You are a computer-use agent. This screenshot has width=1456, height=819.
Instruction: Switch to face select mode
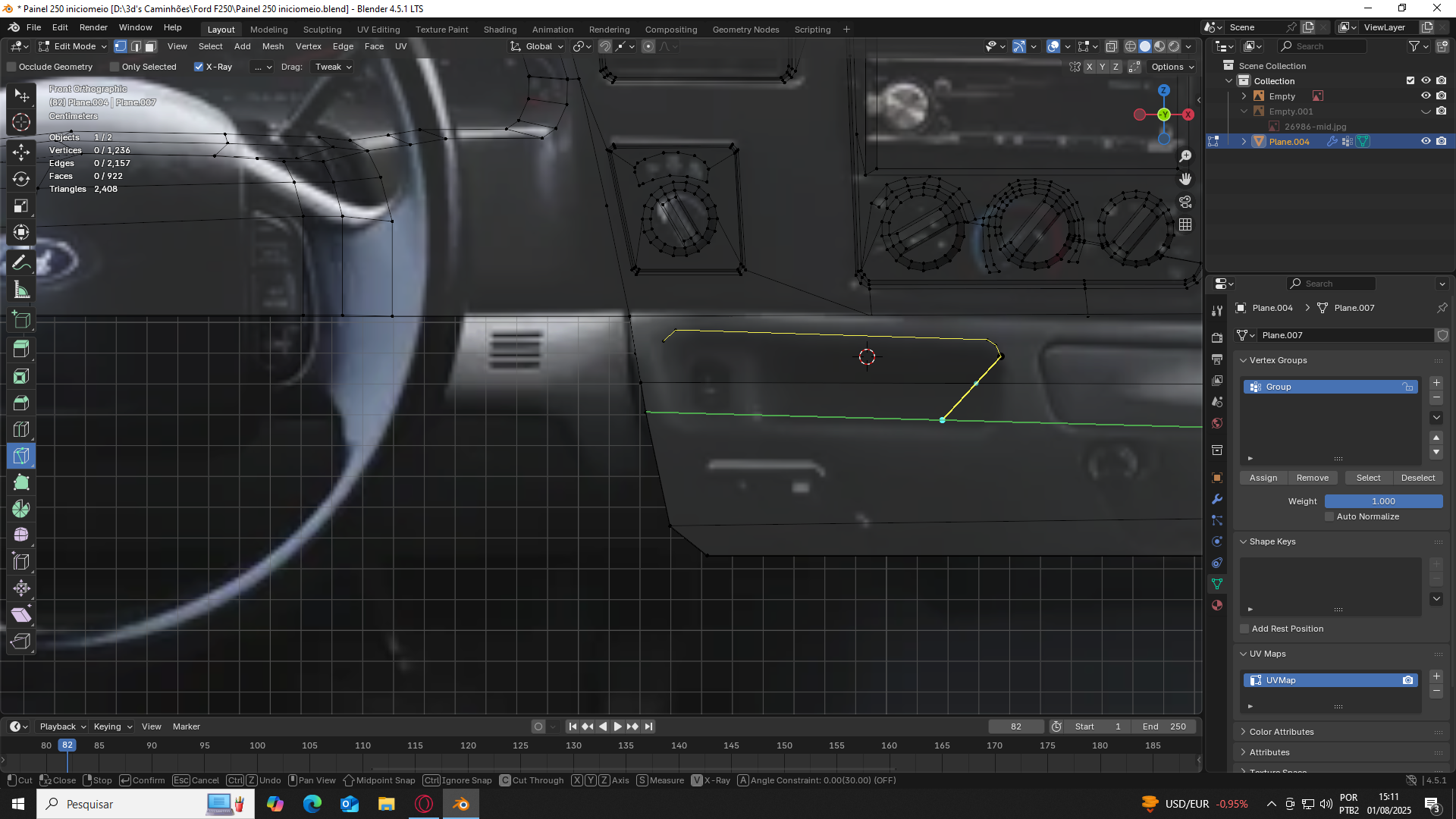pos(150,46)
